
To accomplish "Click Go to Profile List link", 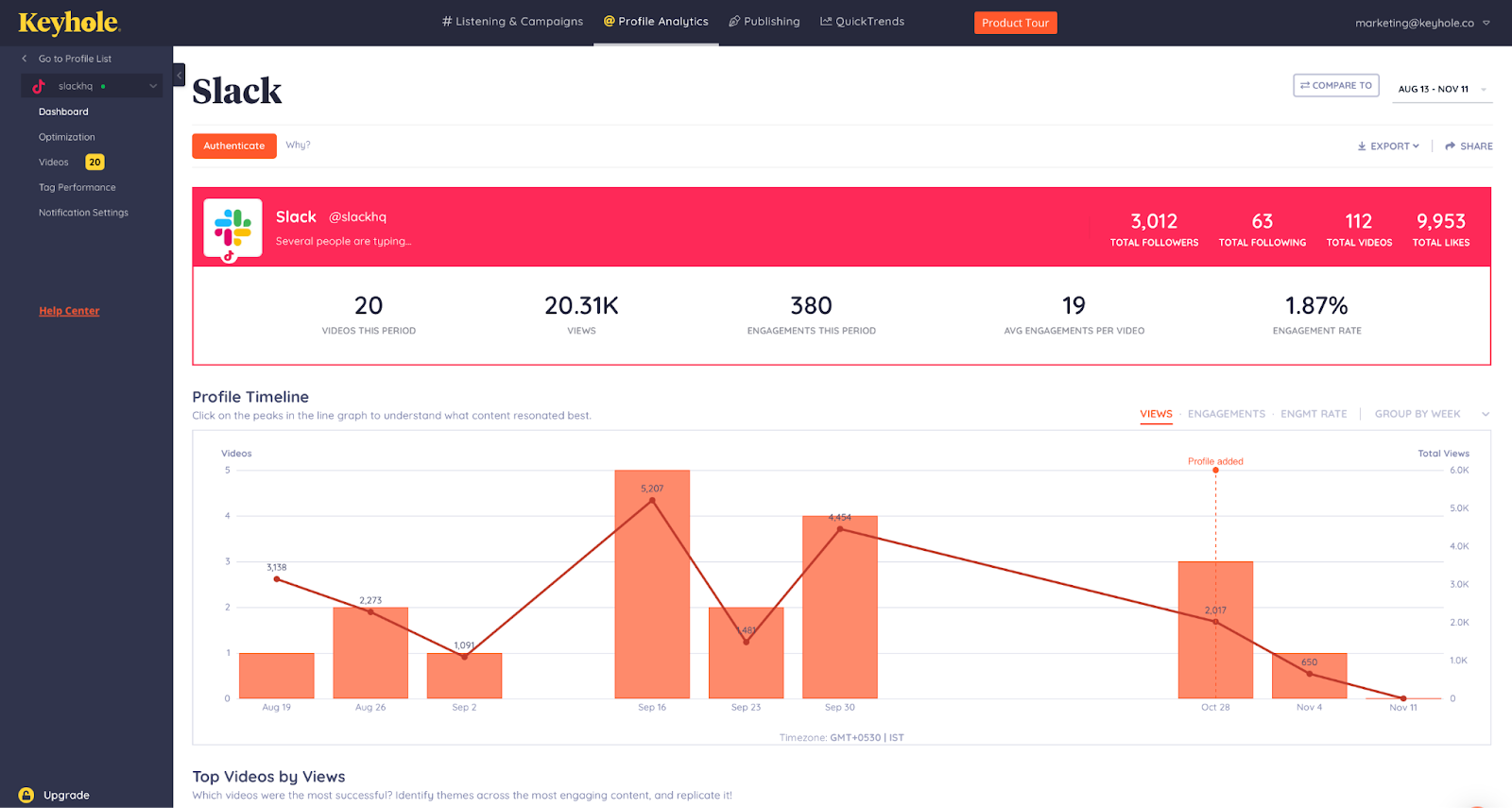I will pos(75,59).
